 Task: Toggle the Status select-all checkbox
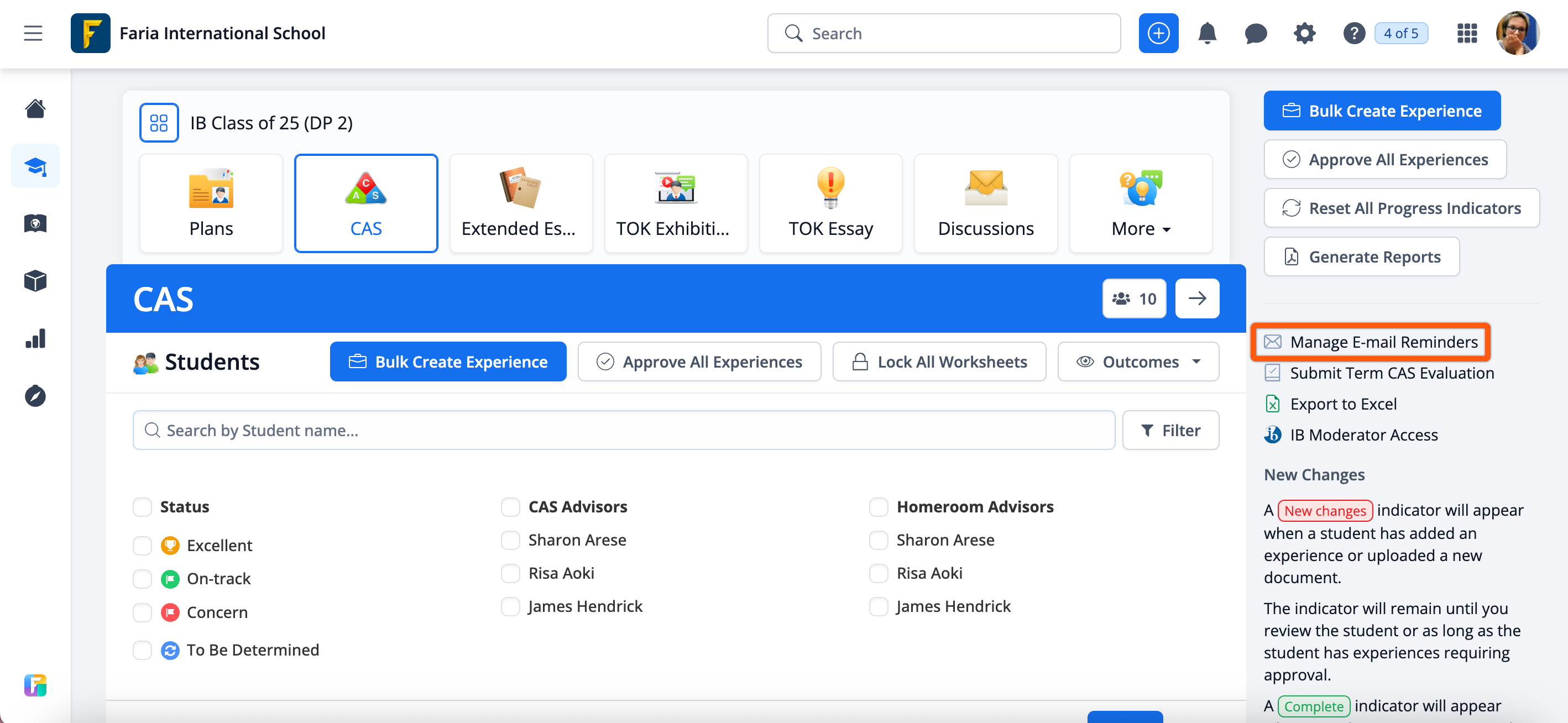pos(142,506)
